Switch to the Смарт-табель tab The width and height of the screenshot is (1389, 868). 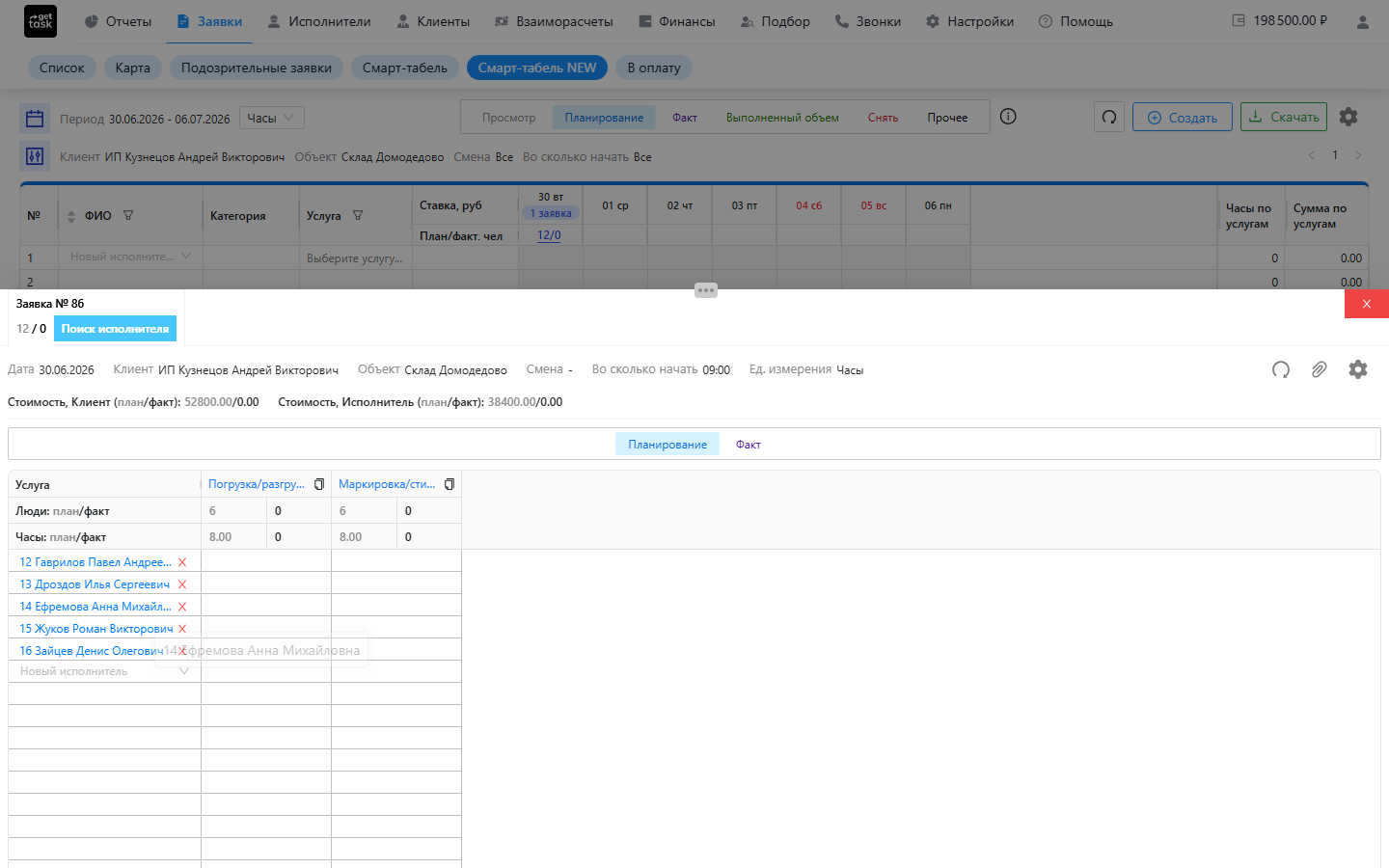coord(405,68)
